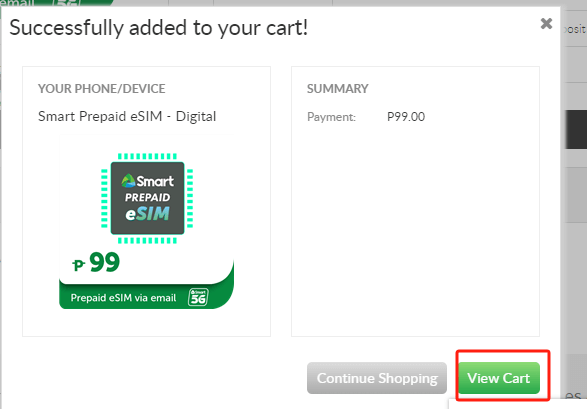Click the dark bar behind the dialog
Screen dimensions: 587x409
(575, 129)
